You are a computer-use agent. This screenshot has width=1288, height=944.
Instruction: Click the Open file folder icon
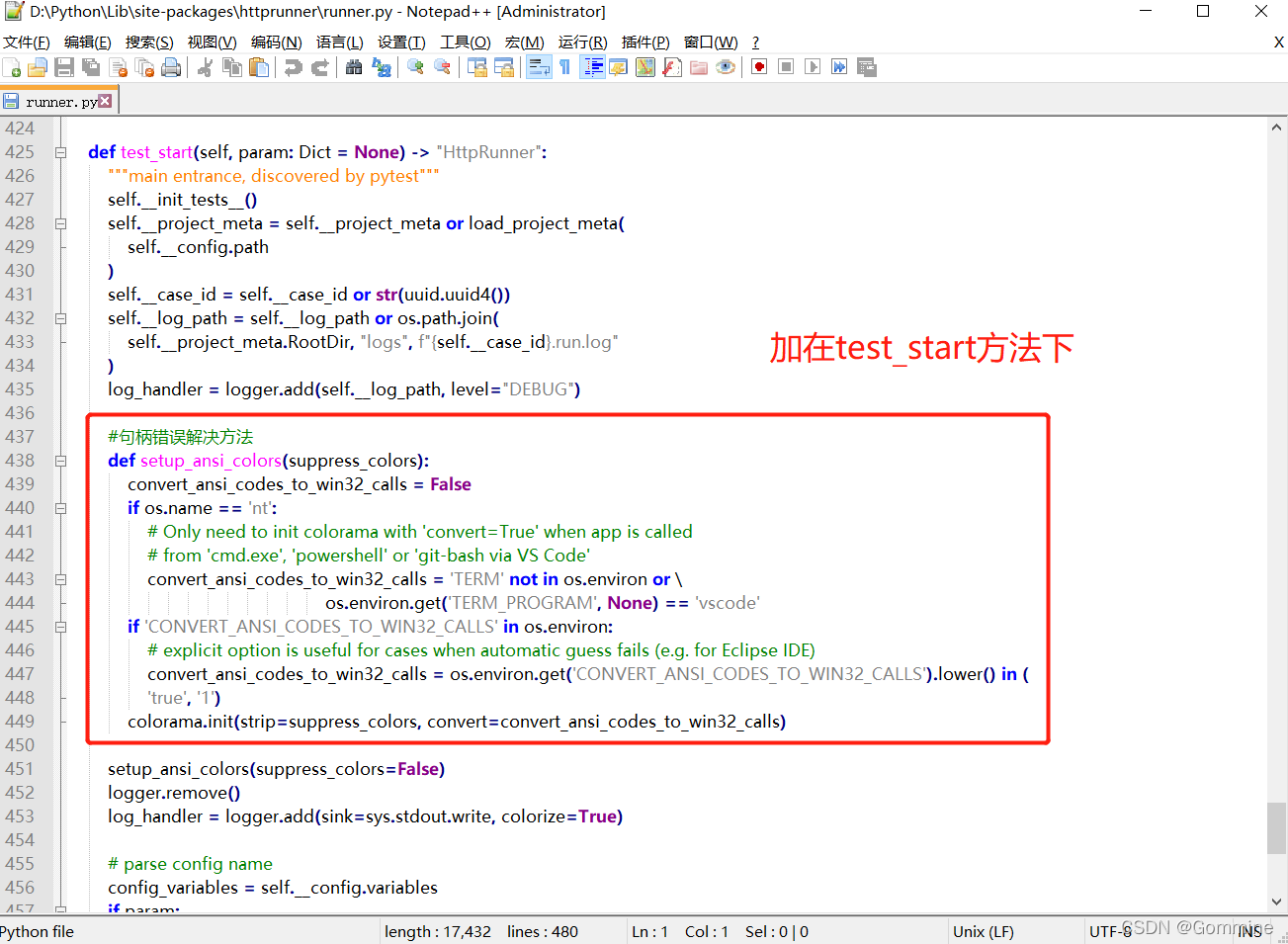point(38,67)
